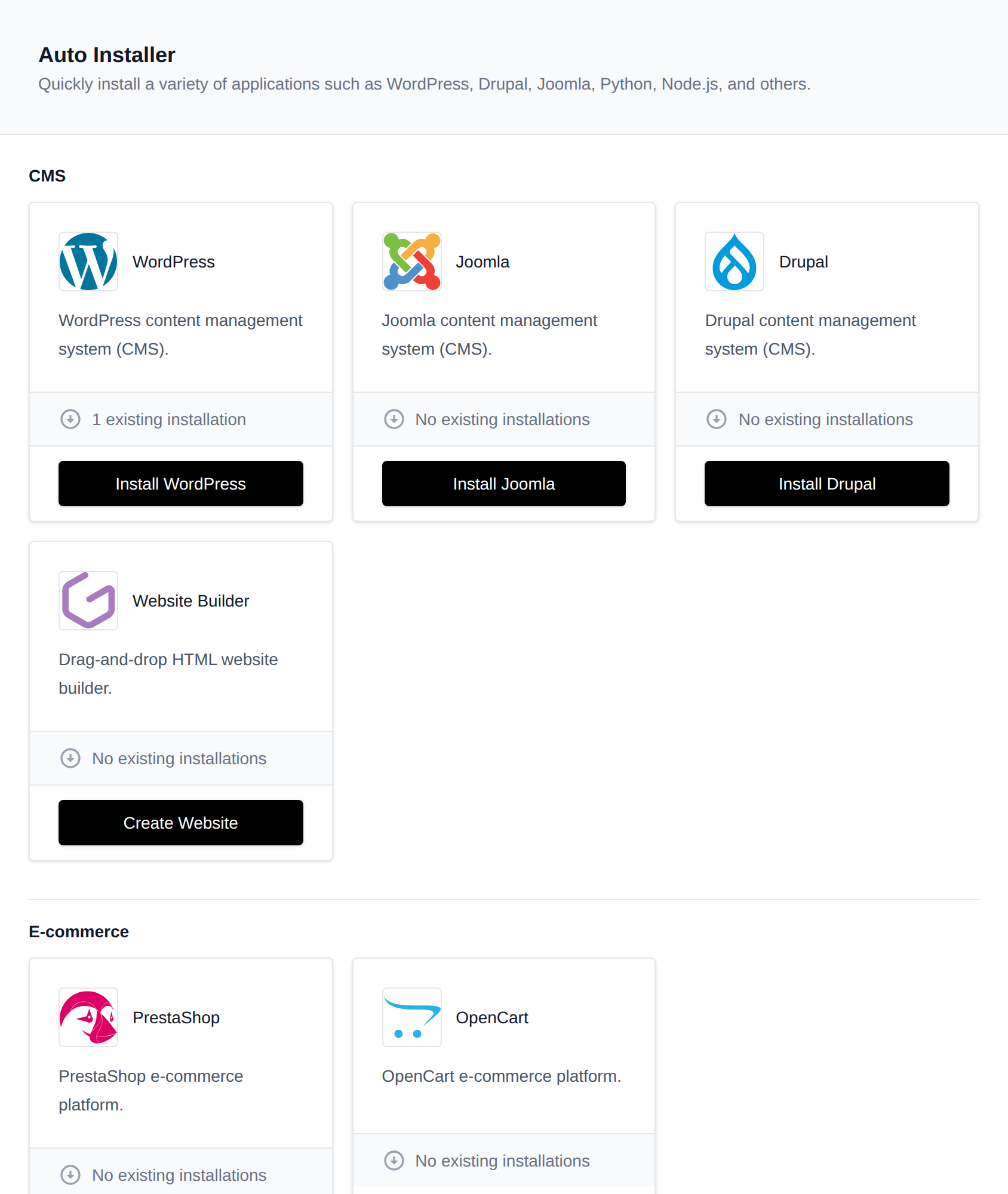Click the CMS section heading
Viewport: 1008px width, 1194px height.
(x=47, y=176)
